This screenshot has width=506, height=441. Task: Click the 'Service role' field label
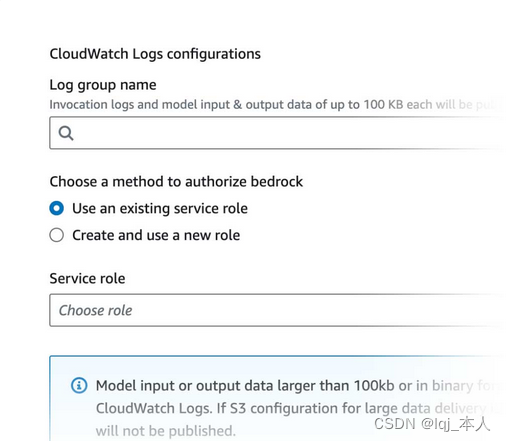(x=87, y=278)
